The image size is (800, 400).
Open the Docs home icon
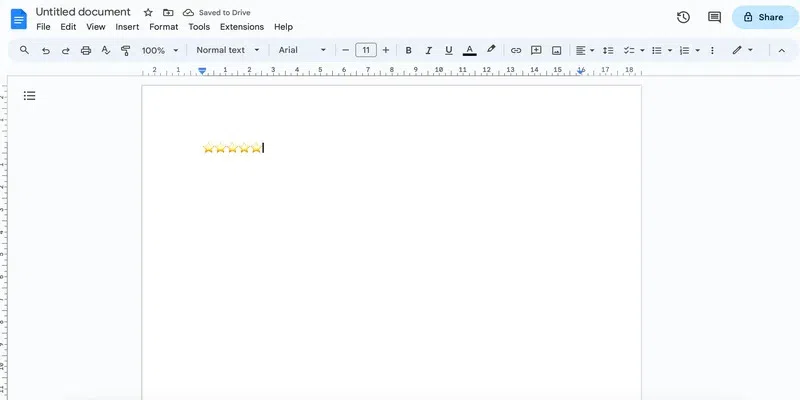point(19,19)
